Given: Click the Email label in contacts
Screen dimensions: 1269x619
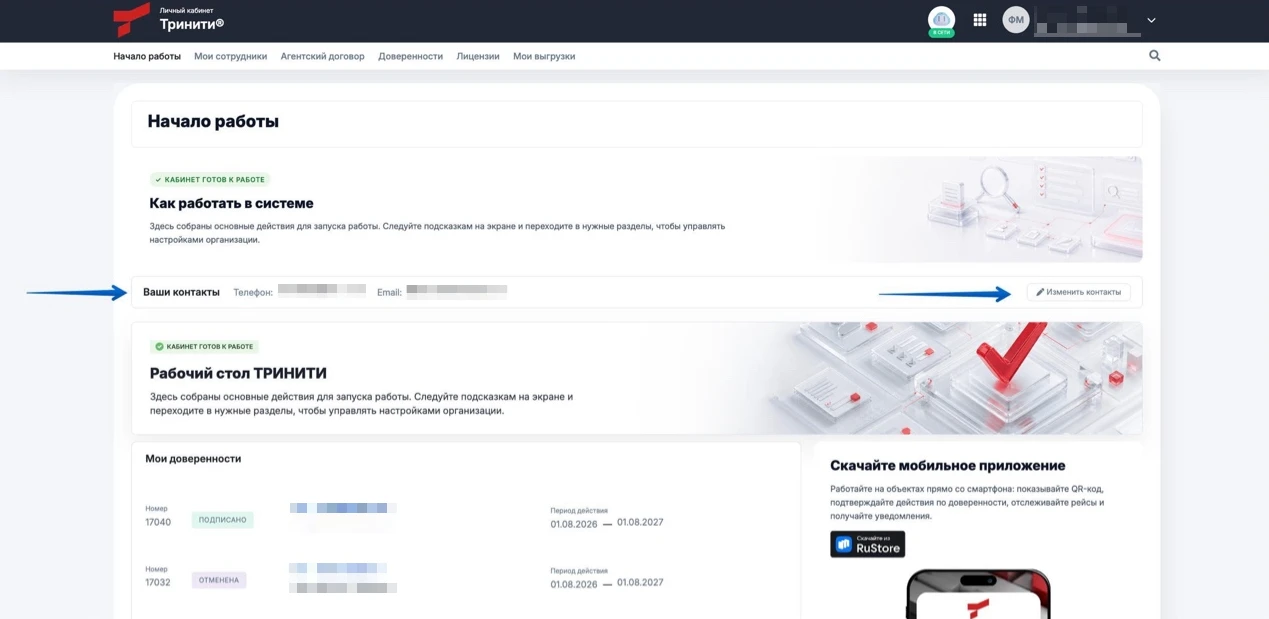Looking at the screenshot, I should pyautogui.click(x=389, y=292).
